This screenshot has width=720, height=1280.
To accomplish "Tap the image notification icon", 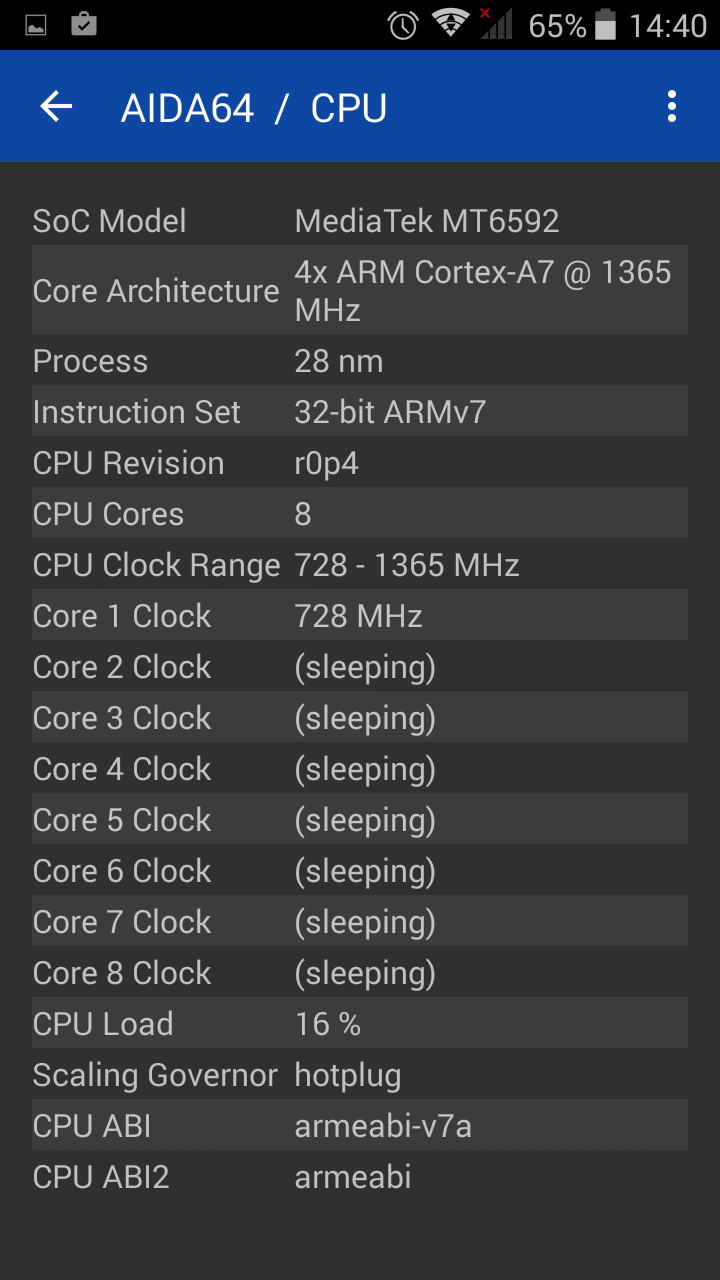I will click(x=36, y=25).
